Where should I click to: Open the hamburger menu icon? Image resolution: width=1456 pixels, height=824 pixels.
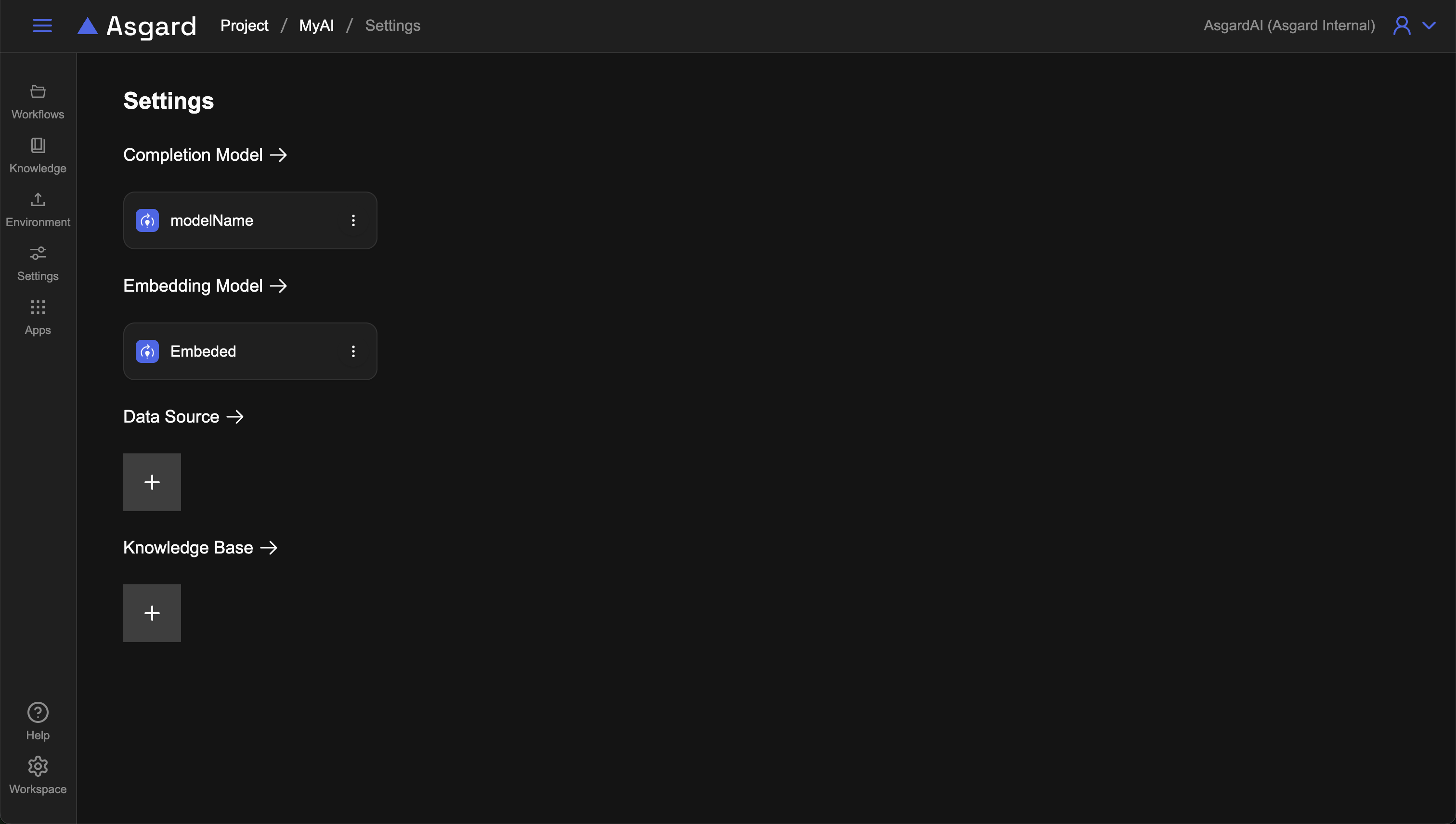click(42, 26)
